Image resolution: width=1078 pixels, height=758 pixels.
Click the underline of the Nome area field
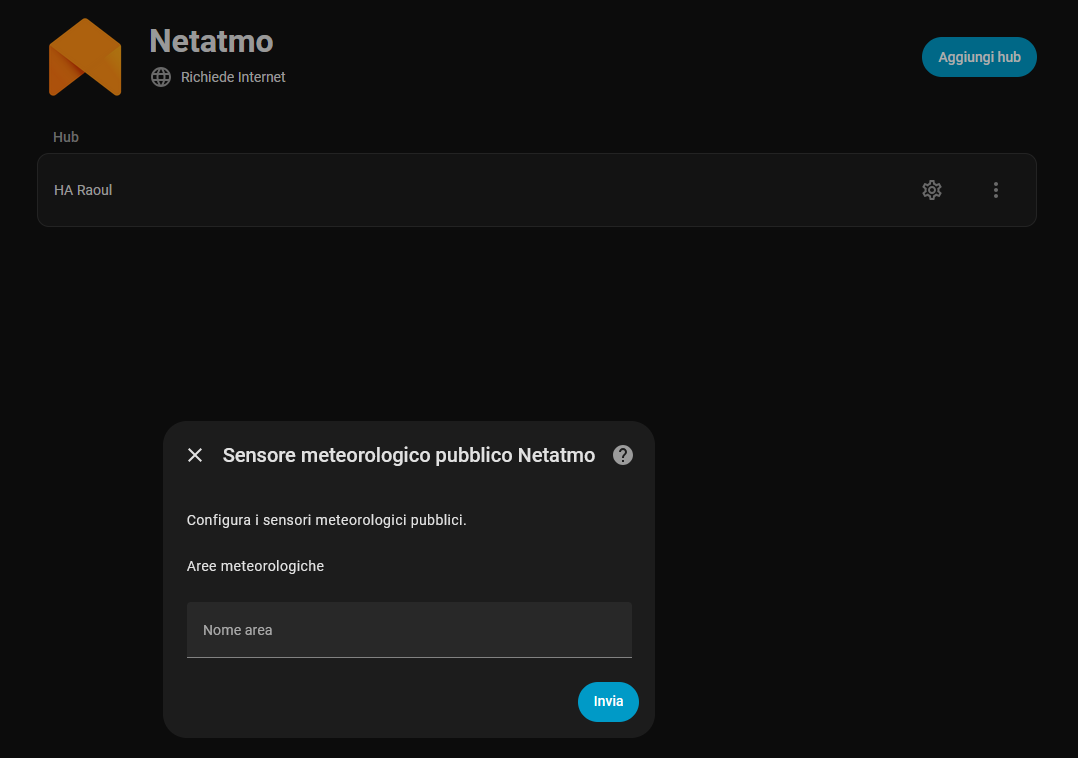[409, 657]
